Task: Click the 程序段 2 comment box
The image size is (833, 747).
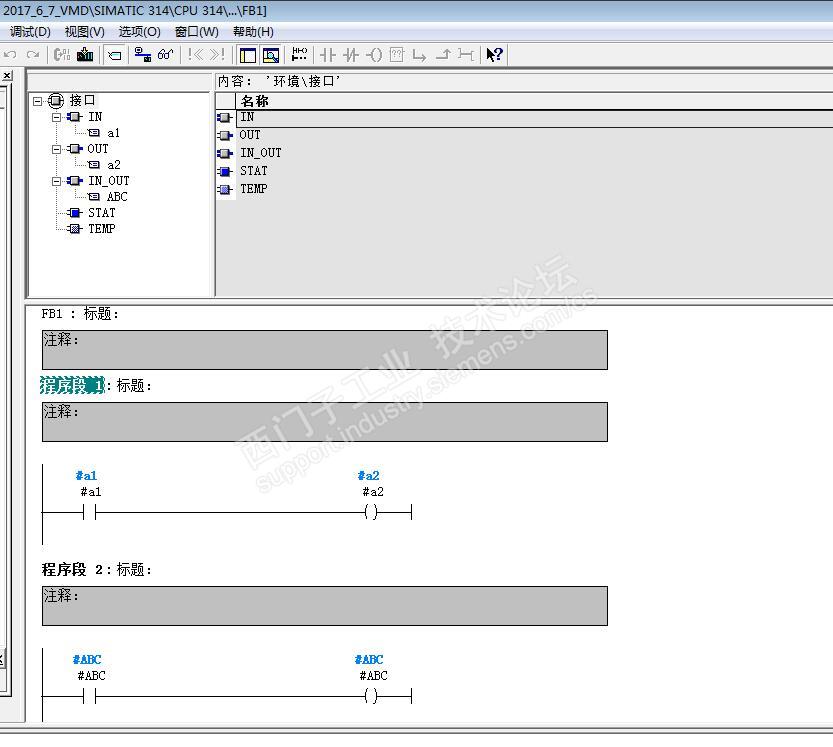Action: click(325, 606)
